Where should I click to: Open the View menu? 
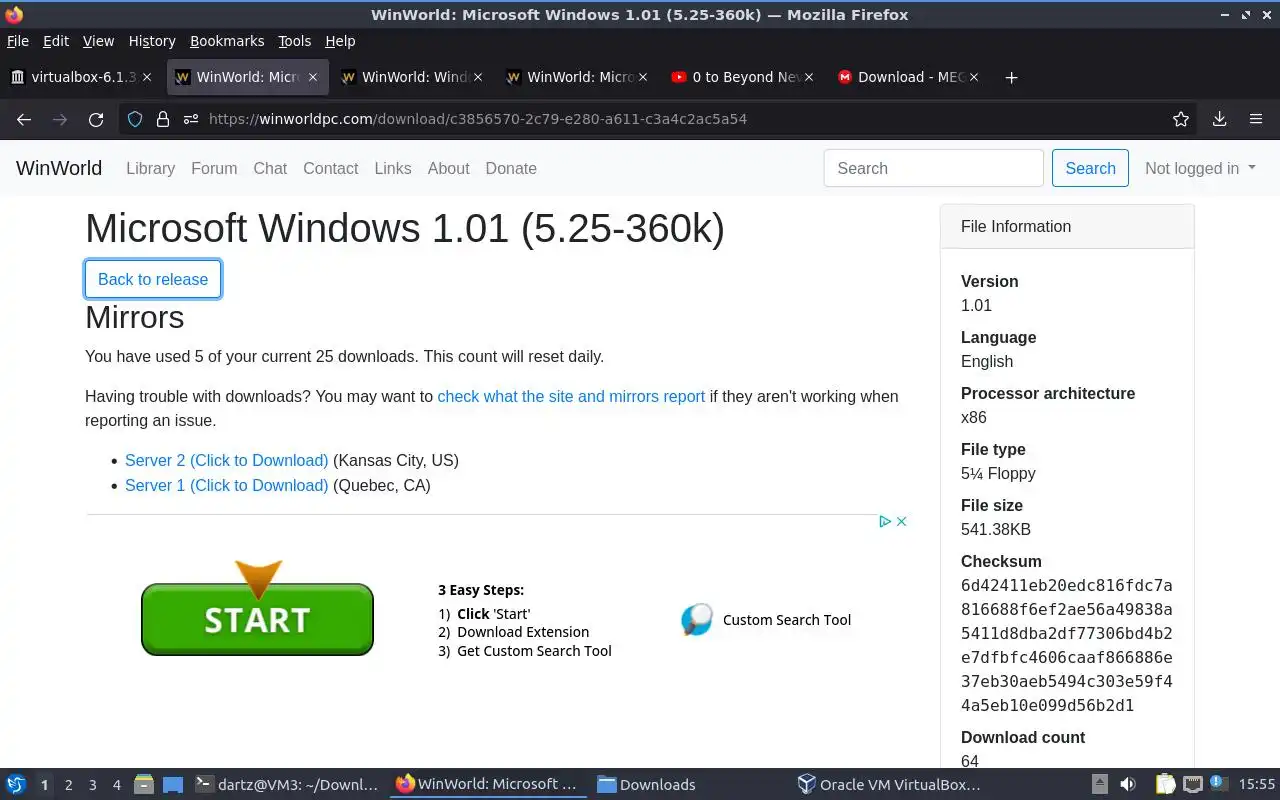point(98,41)
